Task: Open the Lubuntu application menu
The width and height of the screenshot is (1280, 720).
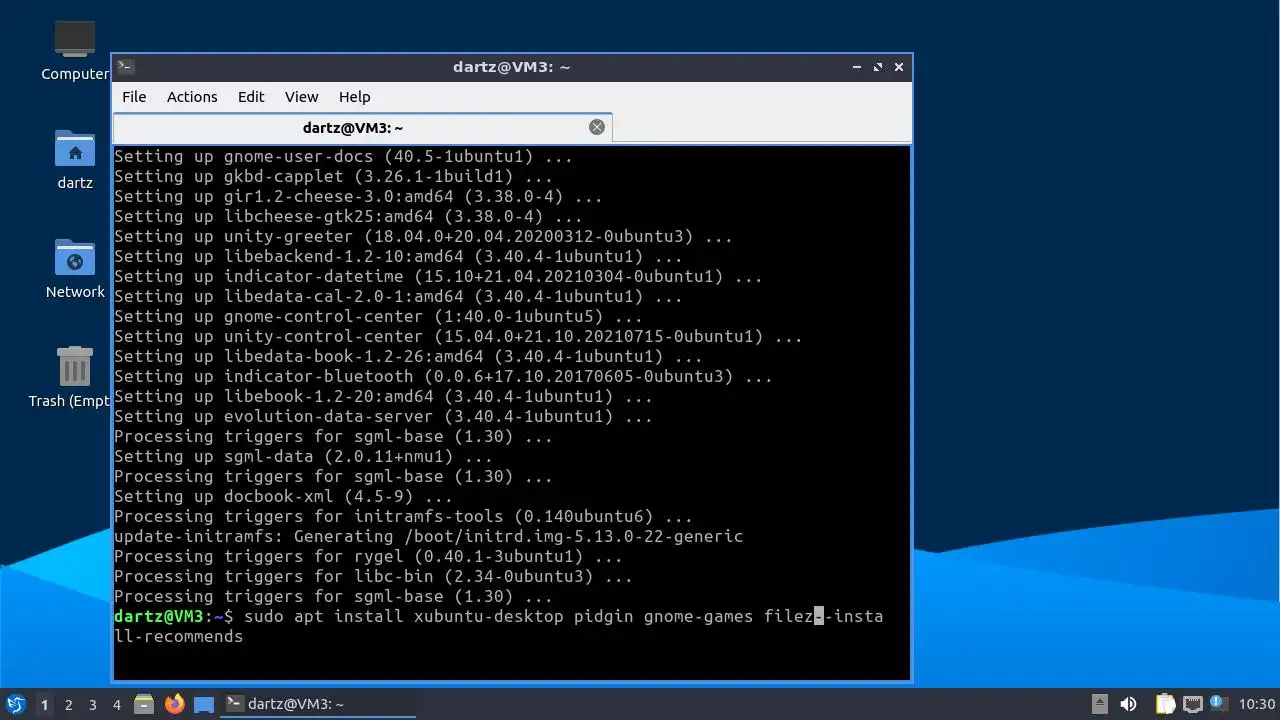Action: point(16,704)
